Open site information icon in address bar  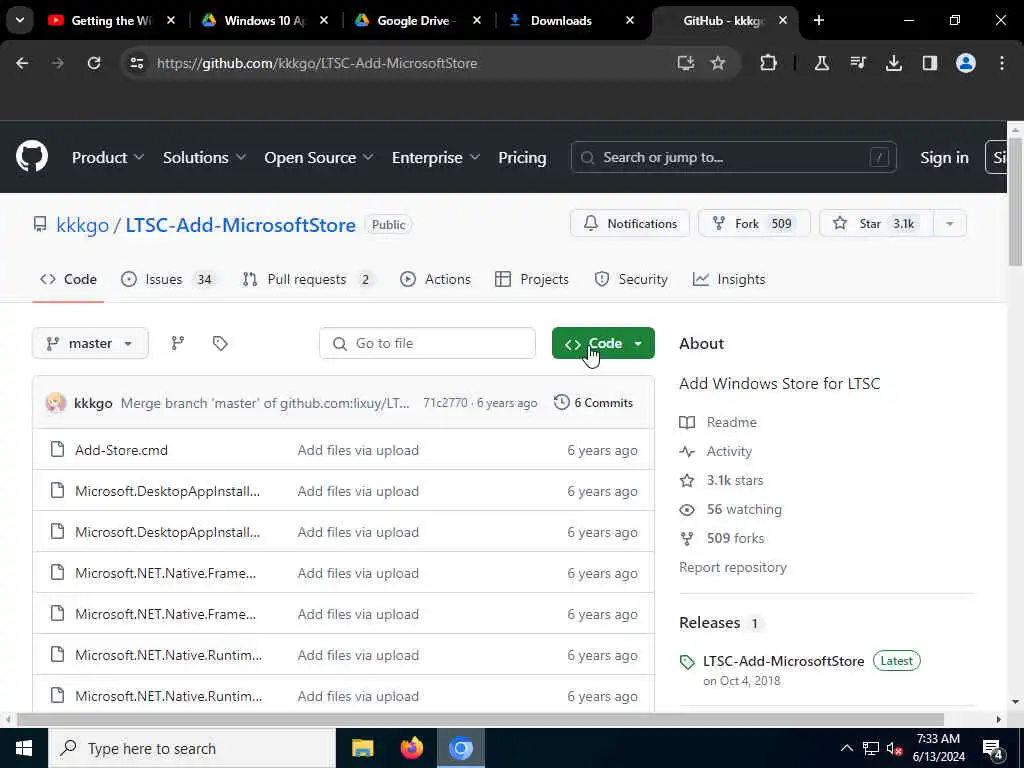click(136, 63)
